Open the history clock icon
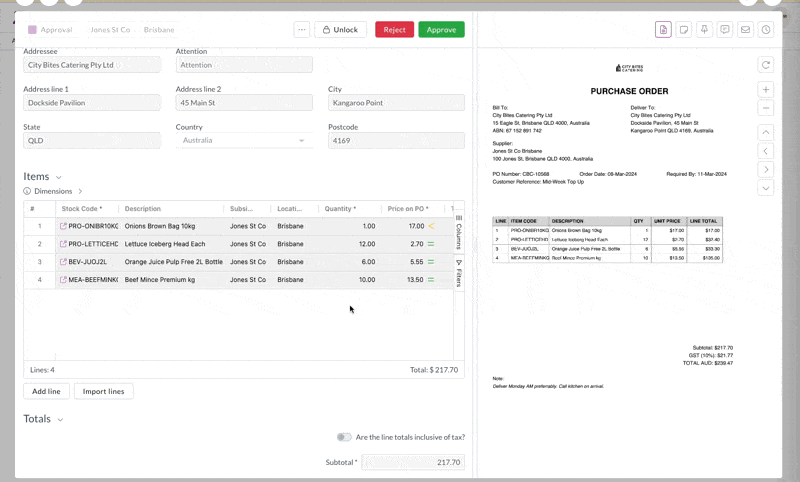 point(766,30)
